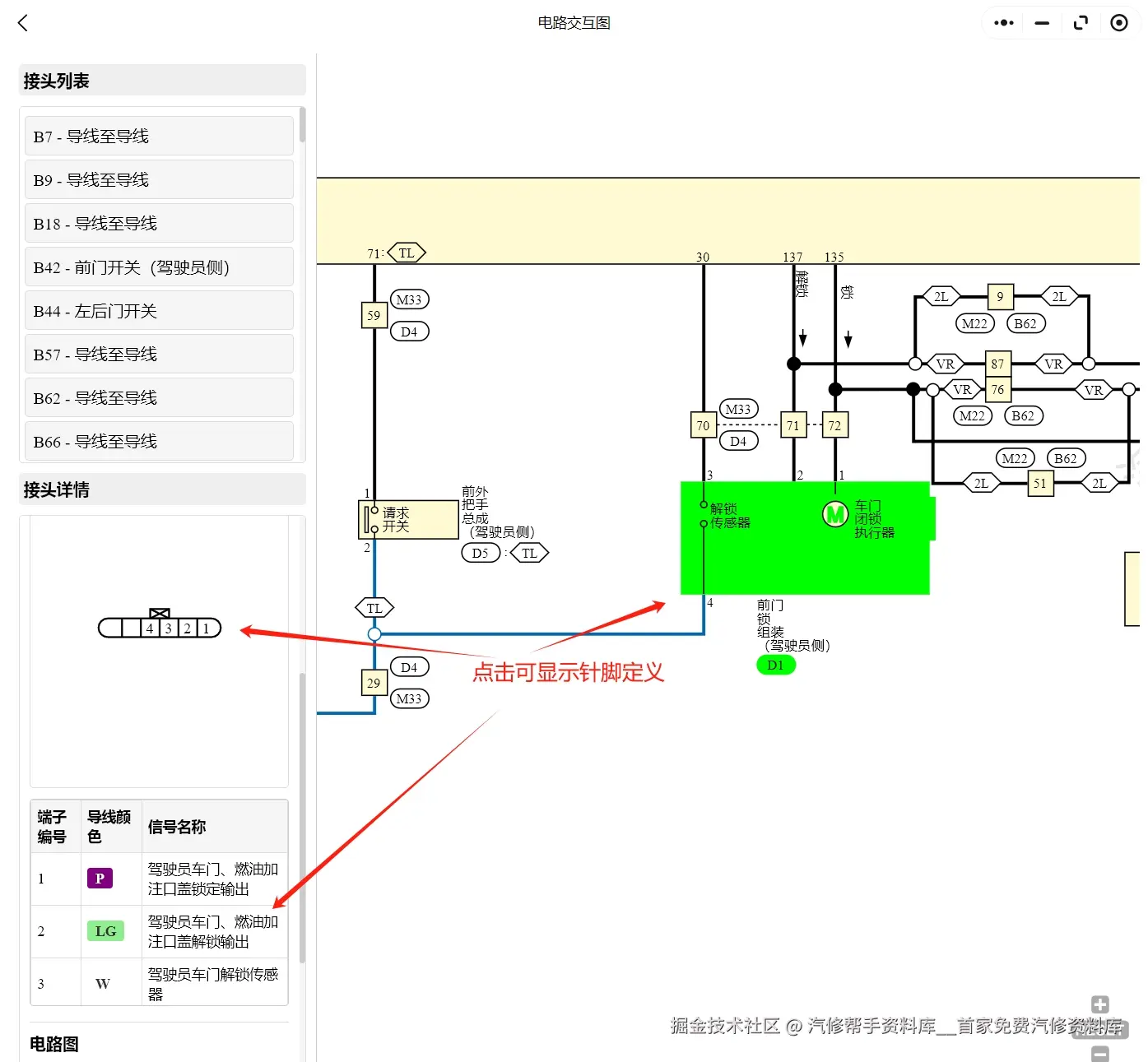This screenshot has height=1062, width=1148.
Task: Click terminal box 87
Action: (997, 364)
